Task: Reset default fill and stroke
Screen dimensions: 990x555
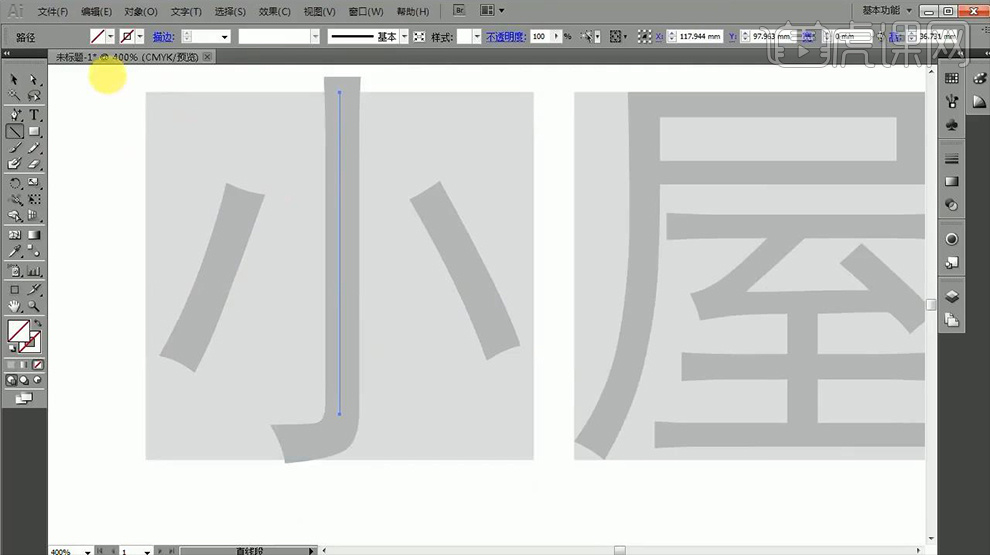Action: (x=12, y=348)
